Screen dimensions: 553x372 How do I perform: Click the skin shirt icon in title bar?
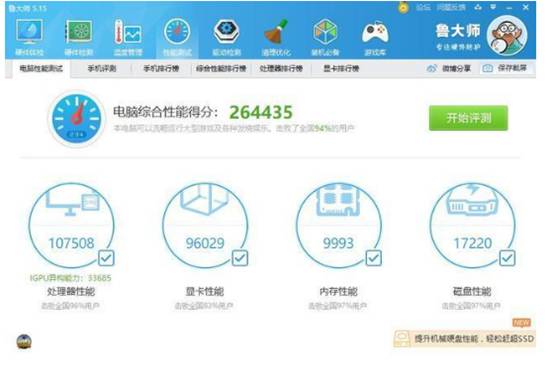pos(478,7)
